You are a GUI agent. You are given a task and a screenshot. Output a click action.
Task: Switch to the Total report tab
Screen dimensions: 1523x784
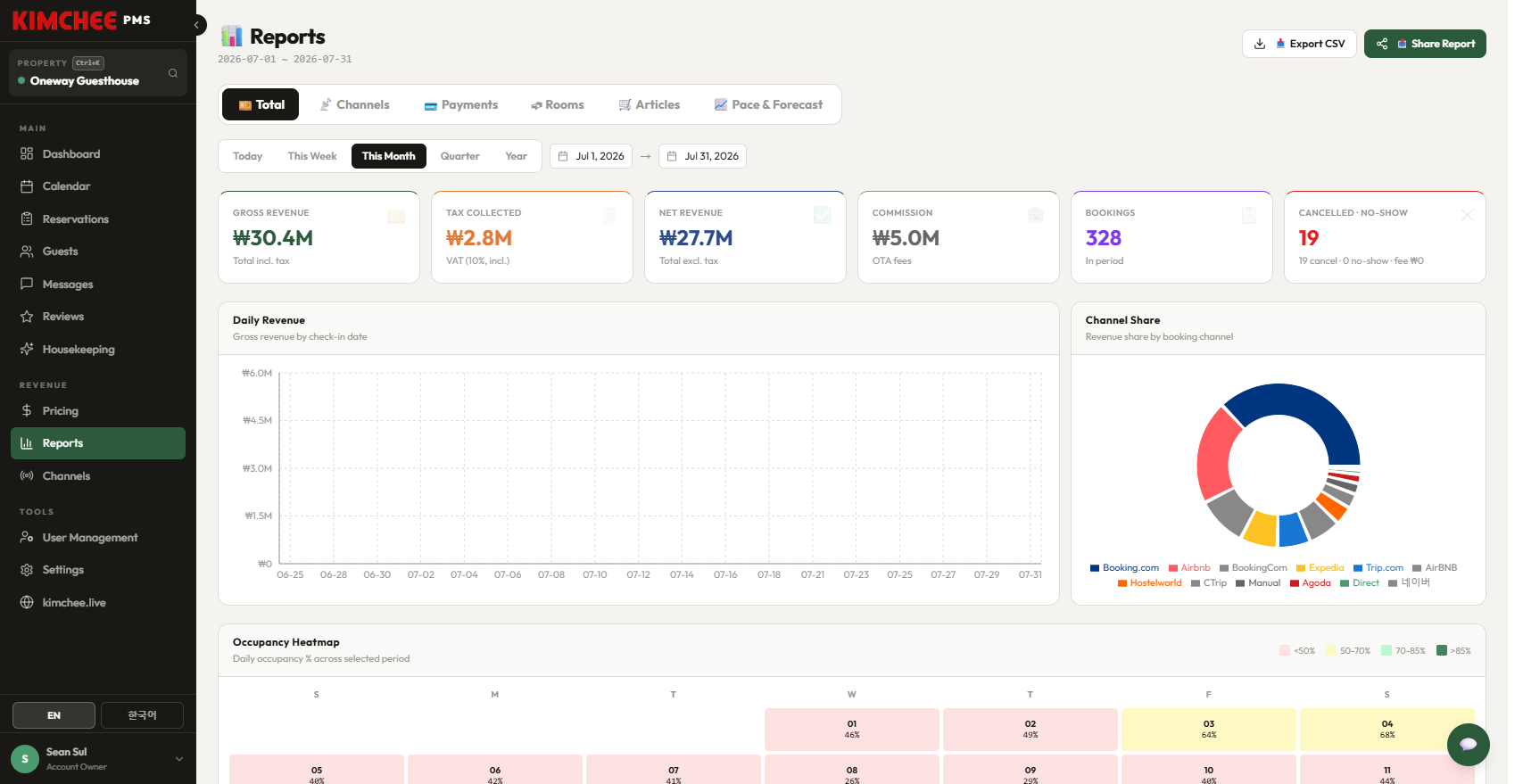point(261,104)
